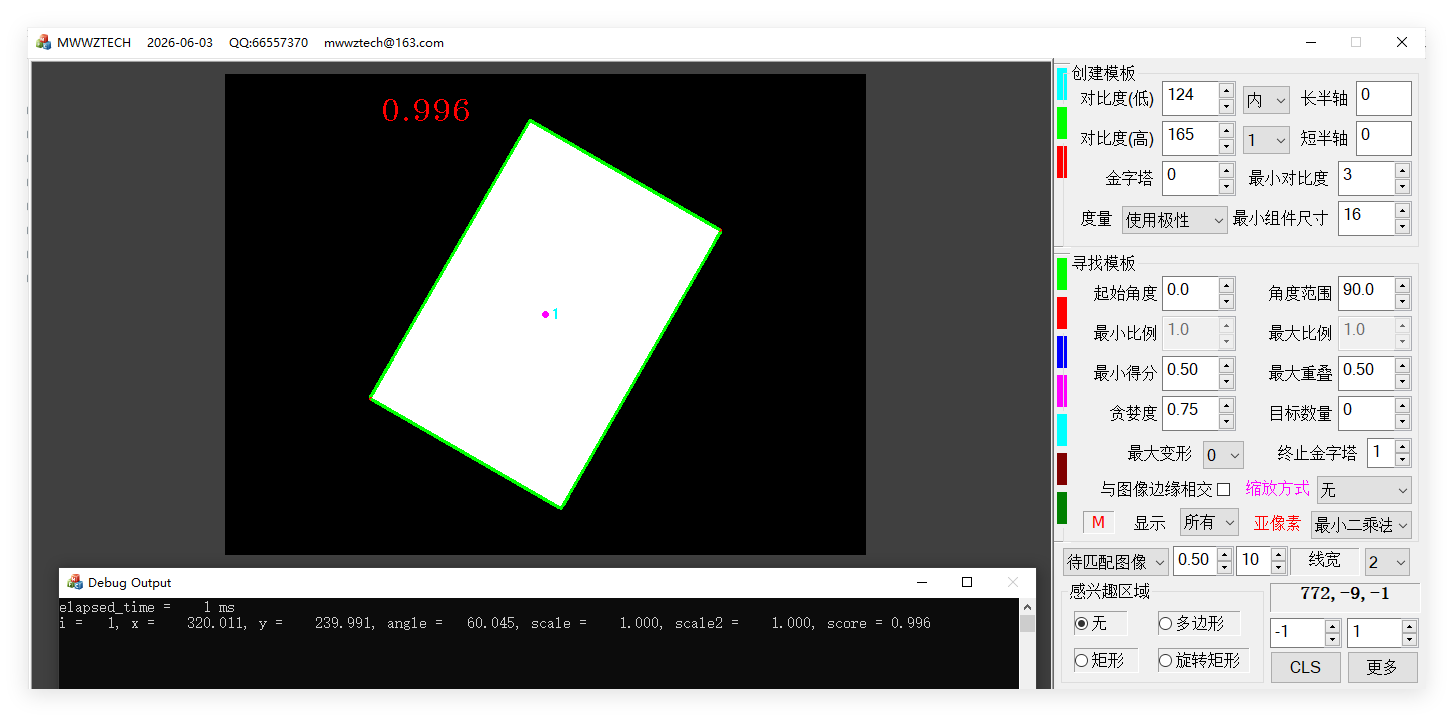The image size is (1453, 716).
Task: Maximize the Debug Output window
Action: [x=967, y=582]
